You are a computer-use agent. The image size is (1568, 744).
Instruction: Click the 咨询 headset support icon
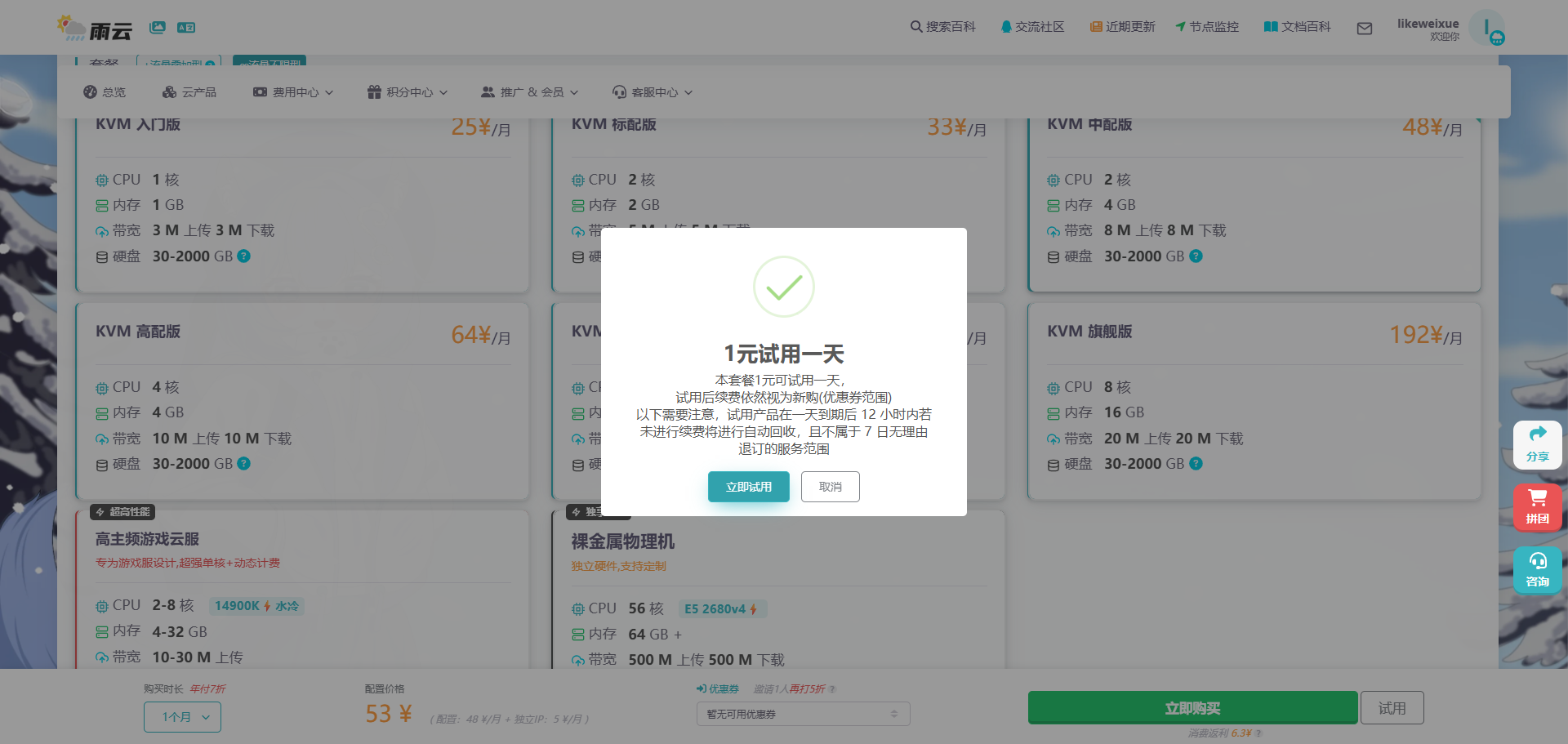tap(1537, 569)
